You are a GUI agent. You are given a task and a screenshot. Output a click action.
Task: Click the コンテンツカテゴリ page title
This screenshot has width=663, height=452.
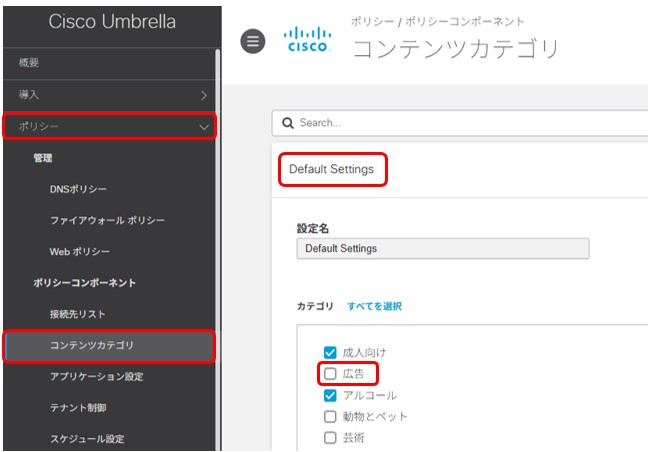pos(456,49)
